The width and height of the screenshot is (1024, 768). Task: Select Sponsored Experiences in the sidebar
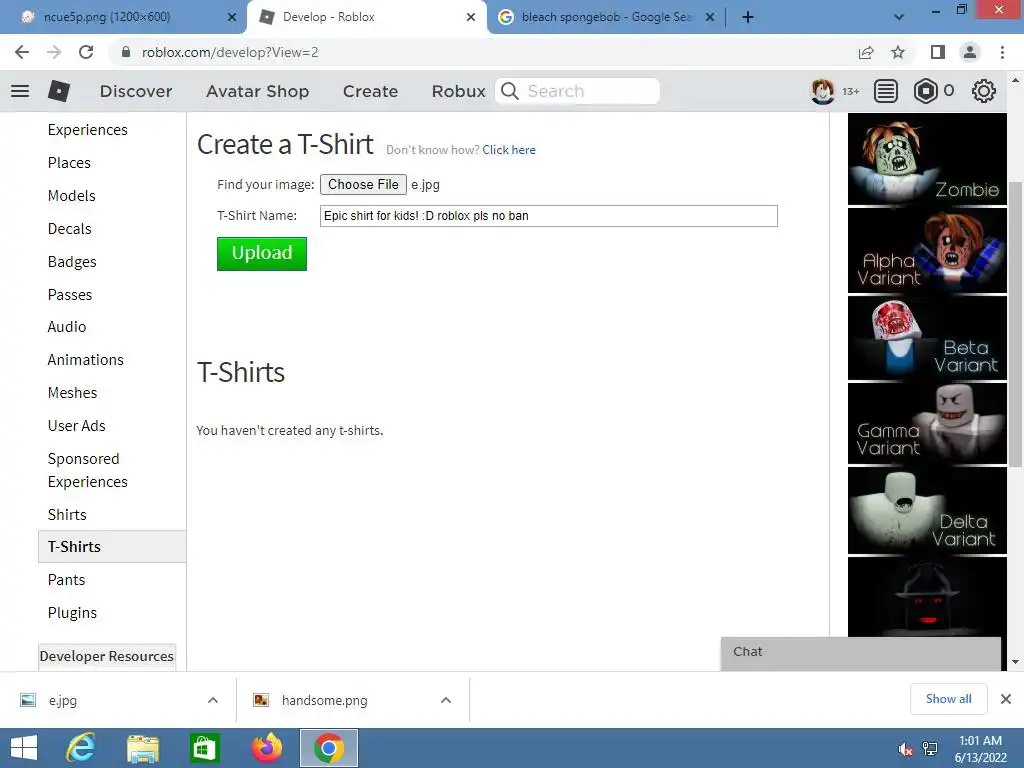88,470
